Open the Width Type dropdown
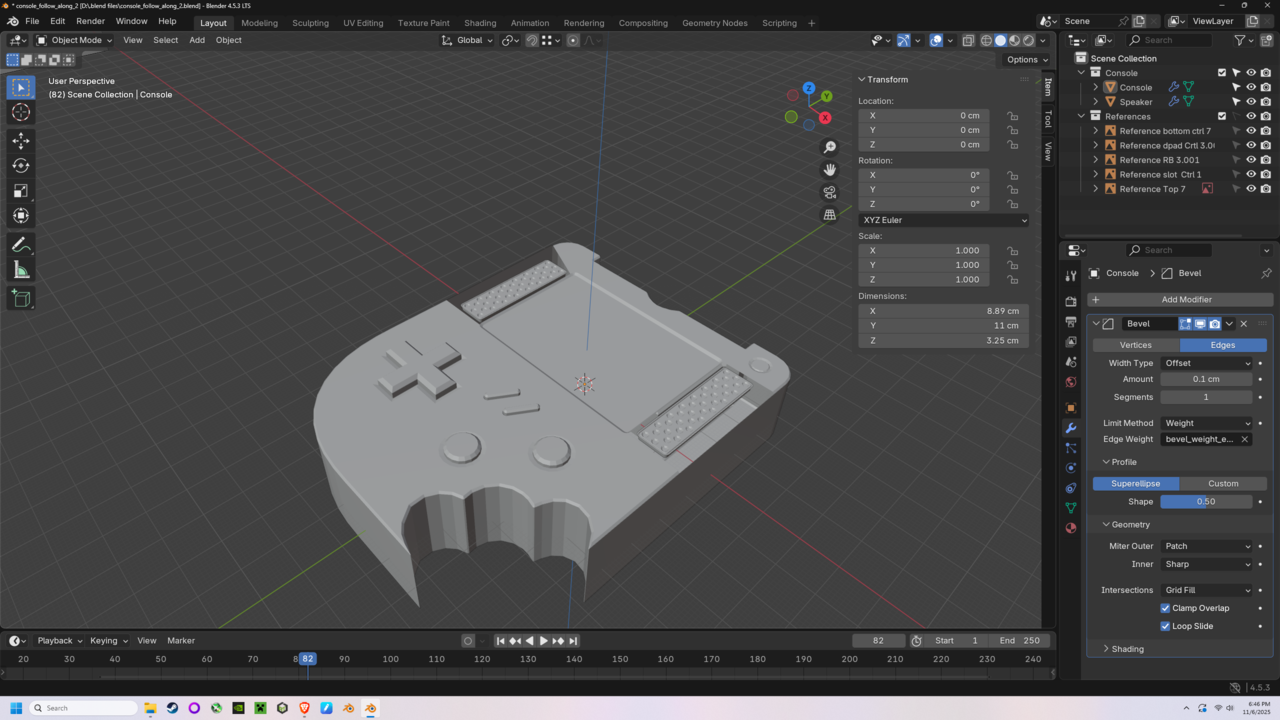This screenshot has width=1280, height=720. pyautogui.click(x=1206, y=363)
